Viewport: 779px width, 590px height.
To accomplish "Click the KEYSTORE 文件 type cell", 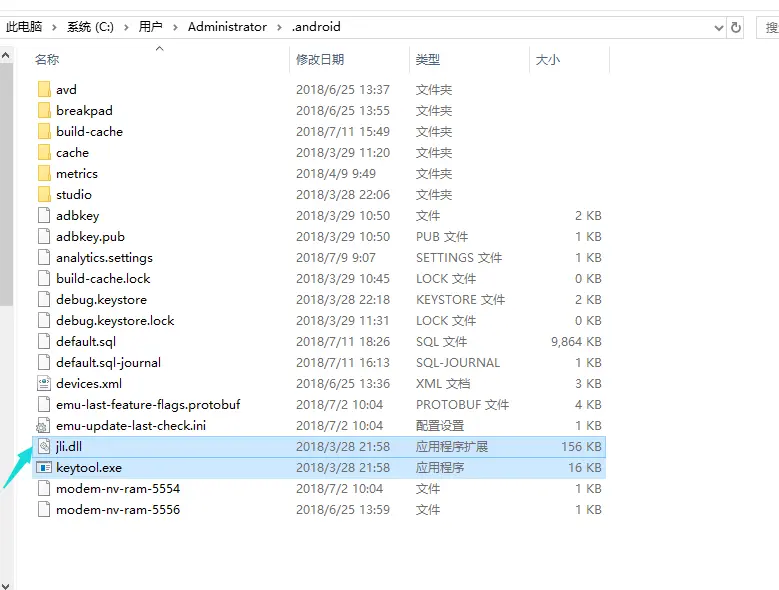I will coord(461,299).
